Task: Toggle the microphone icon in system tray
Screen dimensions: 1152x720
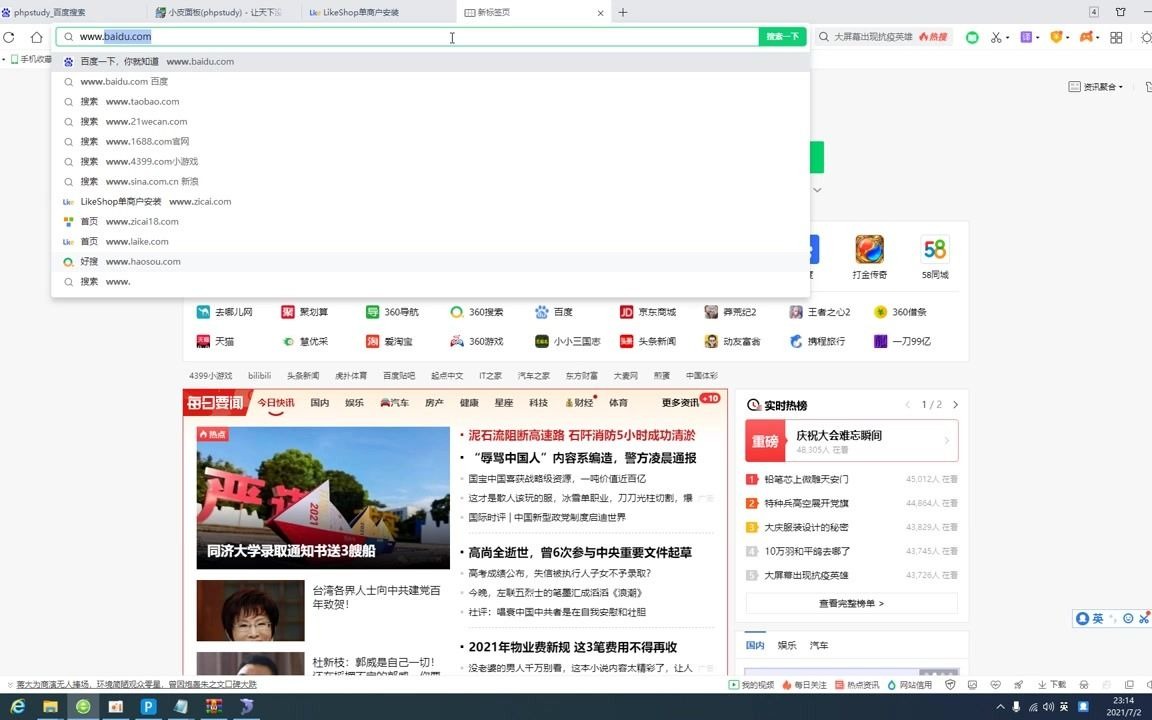Action: click(x=1016, y=706)
